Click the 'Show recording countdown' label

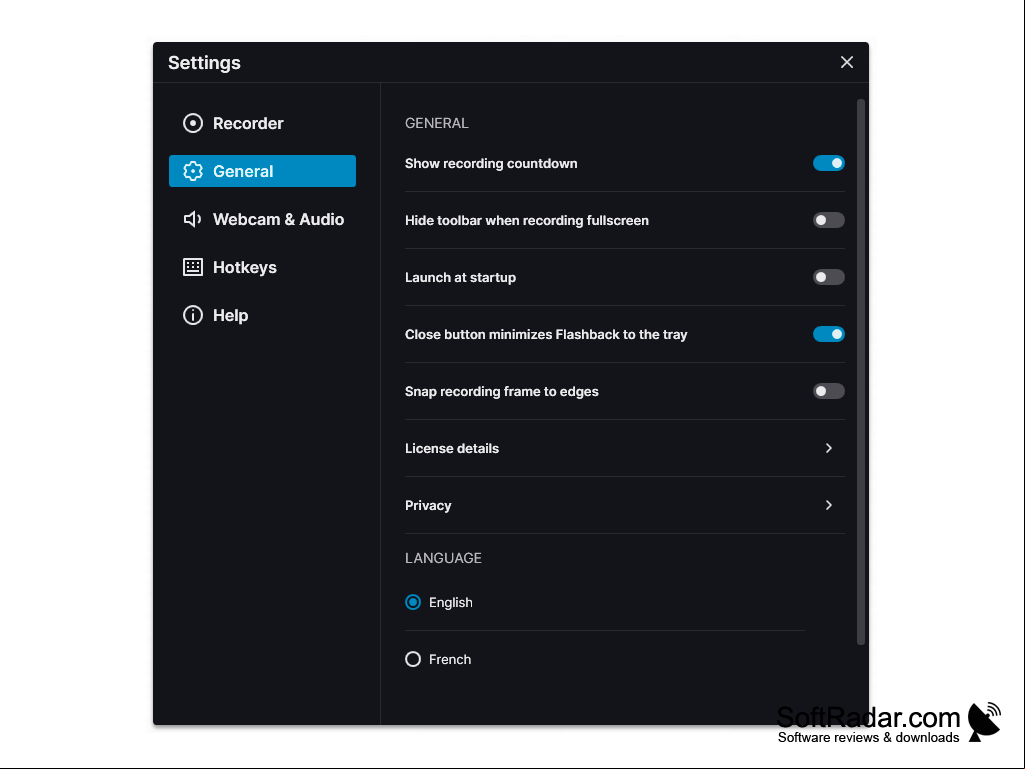coord(491,163)
